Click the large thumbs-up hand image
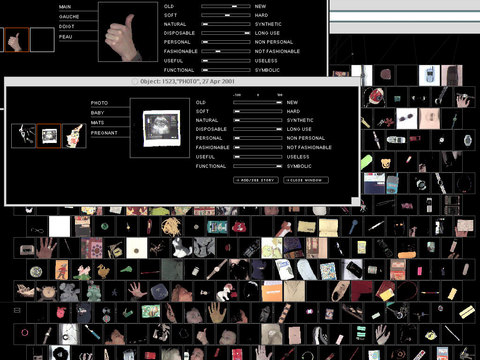 [128, 32]
